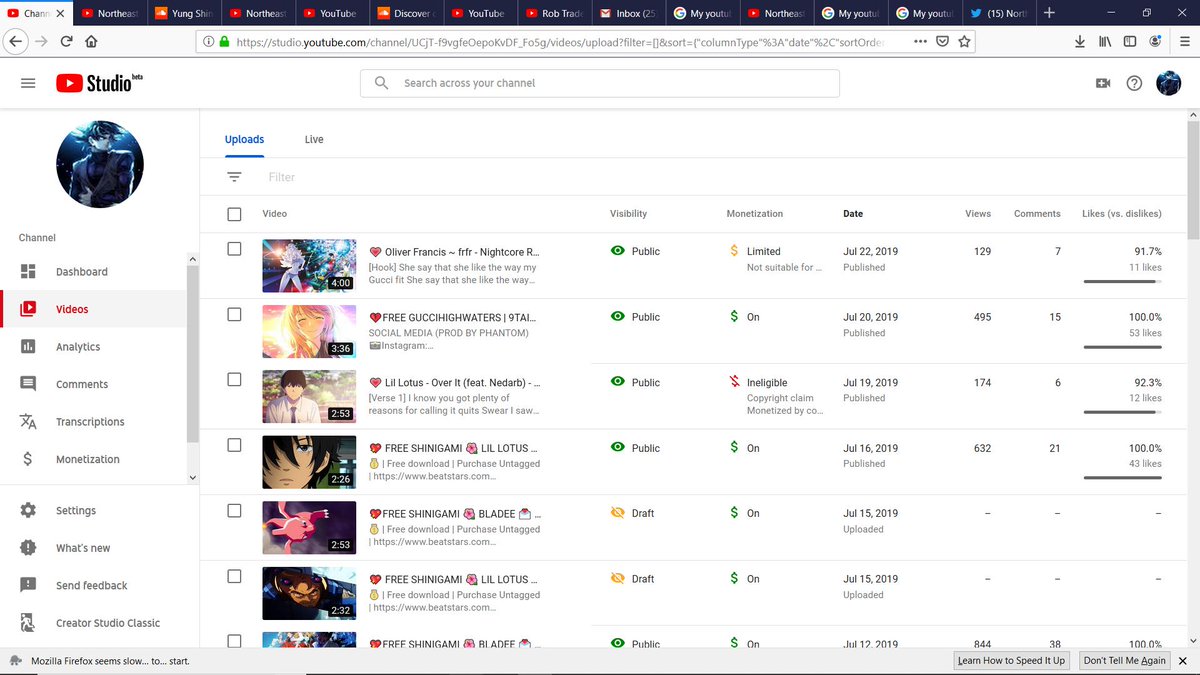Select the FREE GUCCIHIGHWATERS video checkbox

(x=234, y=314)
